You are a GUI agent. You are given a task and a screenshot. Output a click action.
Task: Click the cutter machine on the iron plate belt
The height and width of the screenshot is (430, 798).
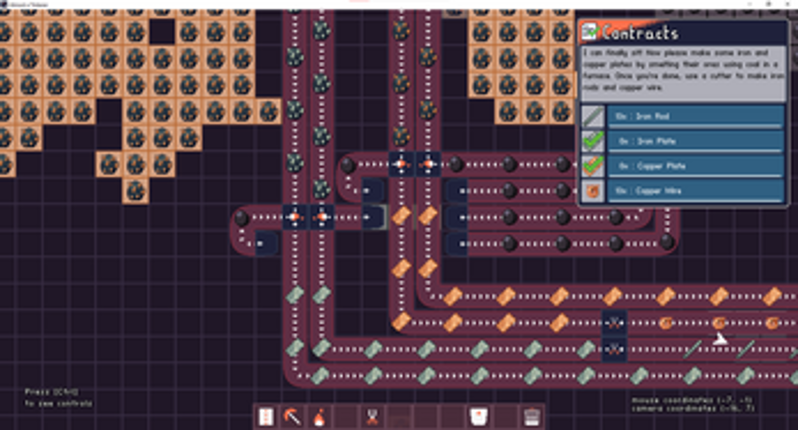point(614,349)
